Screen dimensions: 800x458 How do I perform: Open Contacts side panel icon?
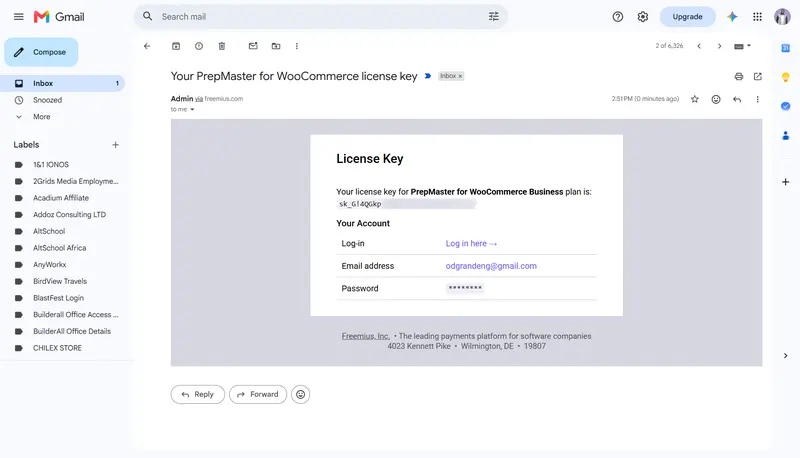pyautogui.click(x=786, y=136)
